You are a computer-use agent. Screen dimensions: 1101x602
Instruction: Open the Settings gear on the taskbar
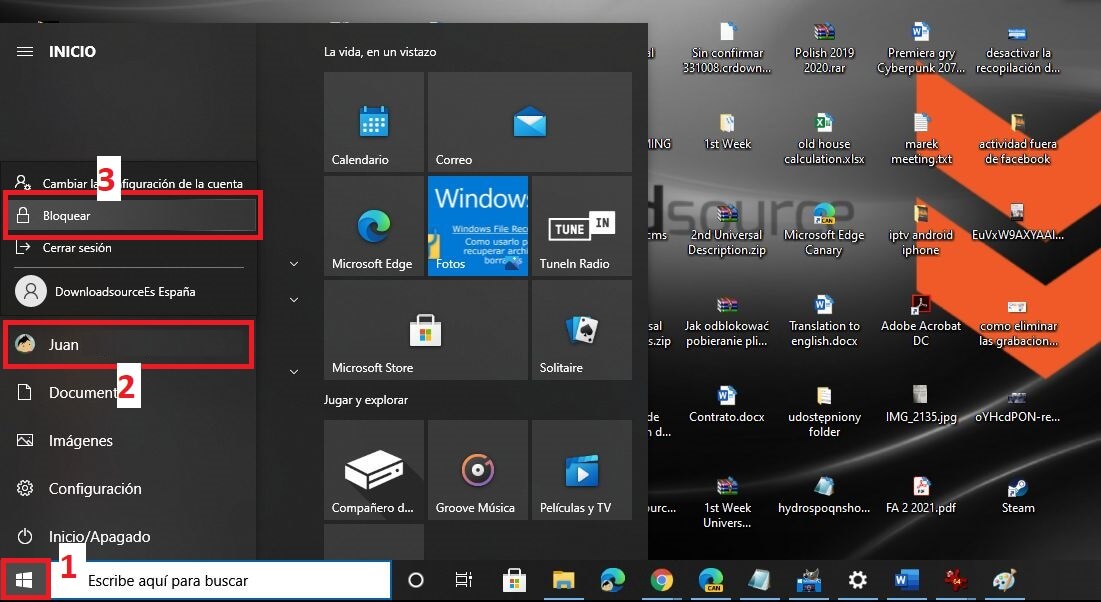tap(857, 580)
